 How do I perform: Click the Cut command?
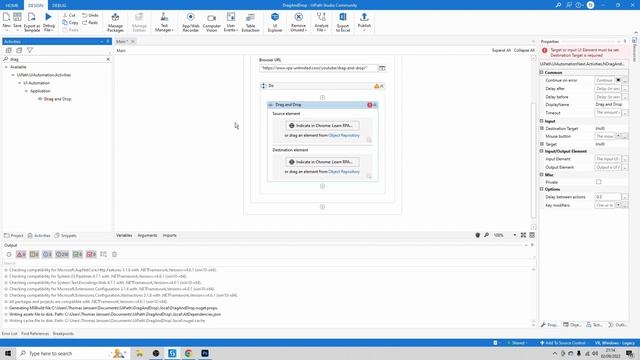(x=69, y=15)
